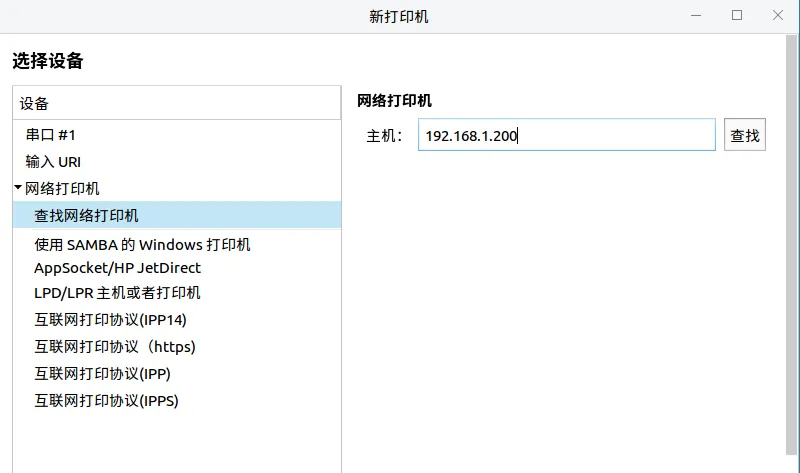Select 输入 URI in device list
Image resolution: width=800 pixels, height=473 pixels.
click(53, 161)
